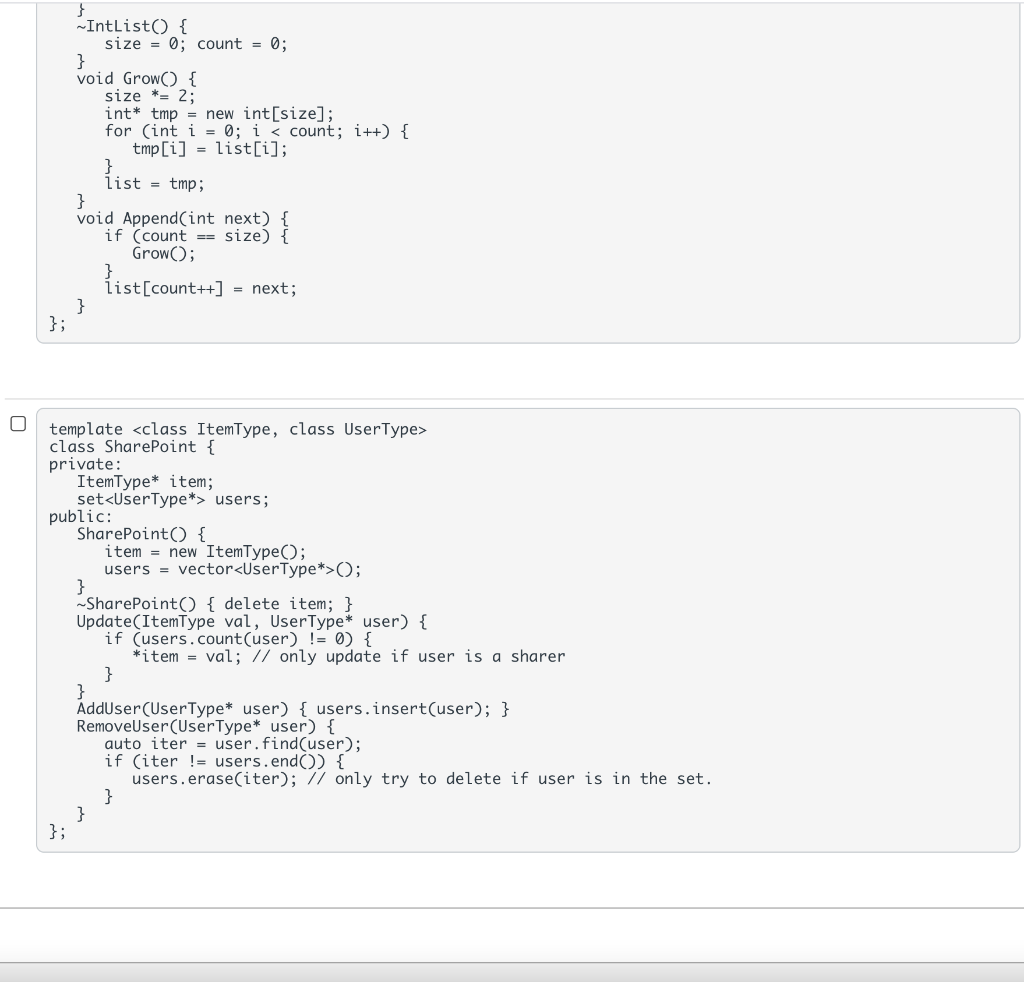Click the 'Update(ItemType val, UserType* user) {' line
Image resolution: width=1024 pixels, height=982 pixels.
[252, 622]
